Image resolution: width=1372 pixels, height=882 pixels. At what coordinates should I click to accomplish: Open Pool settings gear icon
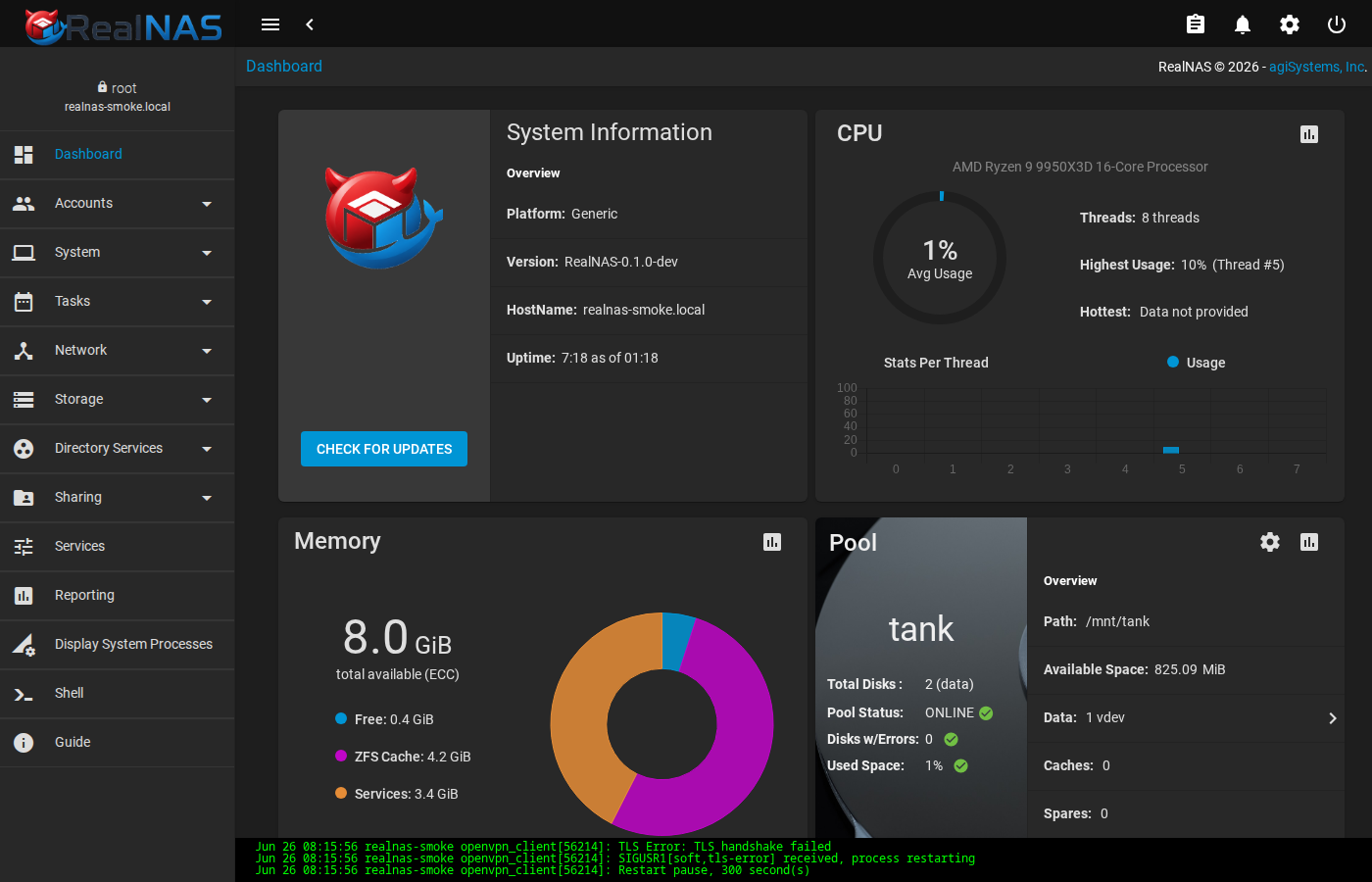tap(1270, 542)
